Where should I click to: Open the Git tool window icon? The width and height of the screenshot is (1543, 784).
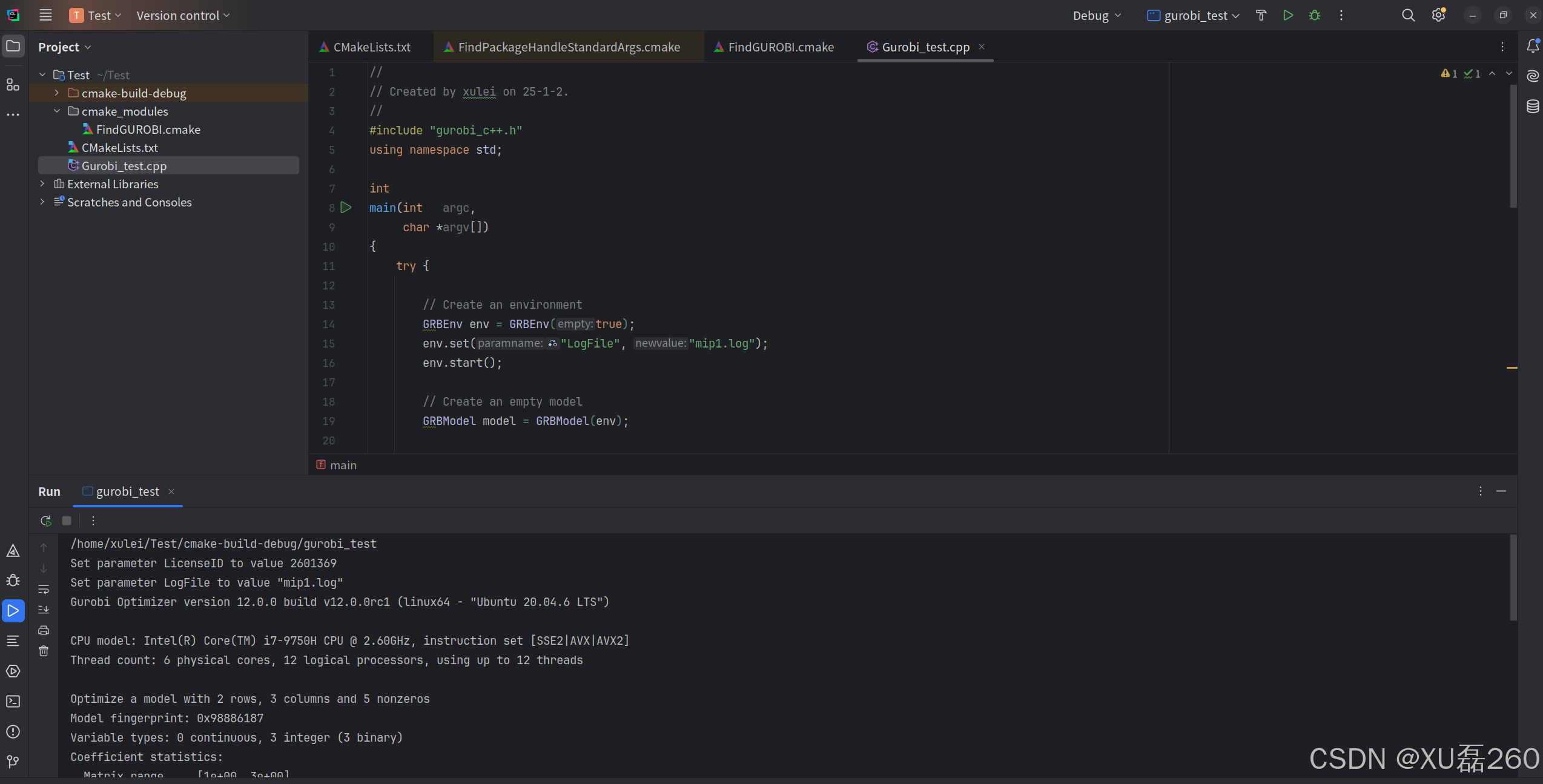(13, 761)
